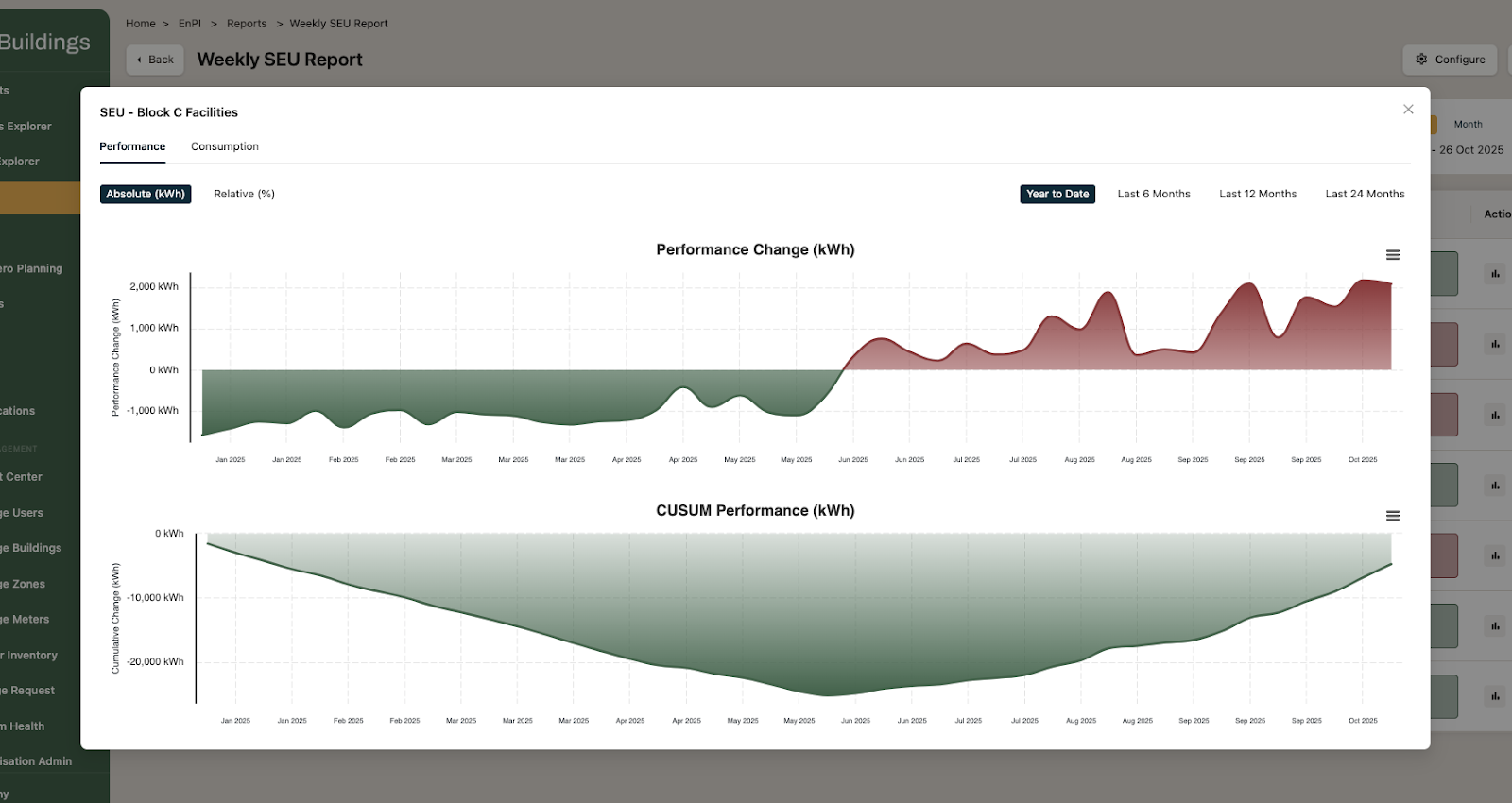
Task: Click the Home breadcrumb link
Action: point(141,24)
